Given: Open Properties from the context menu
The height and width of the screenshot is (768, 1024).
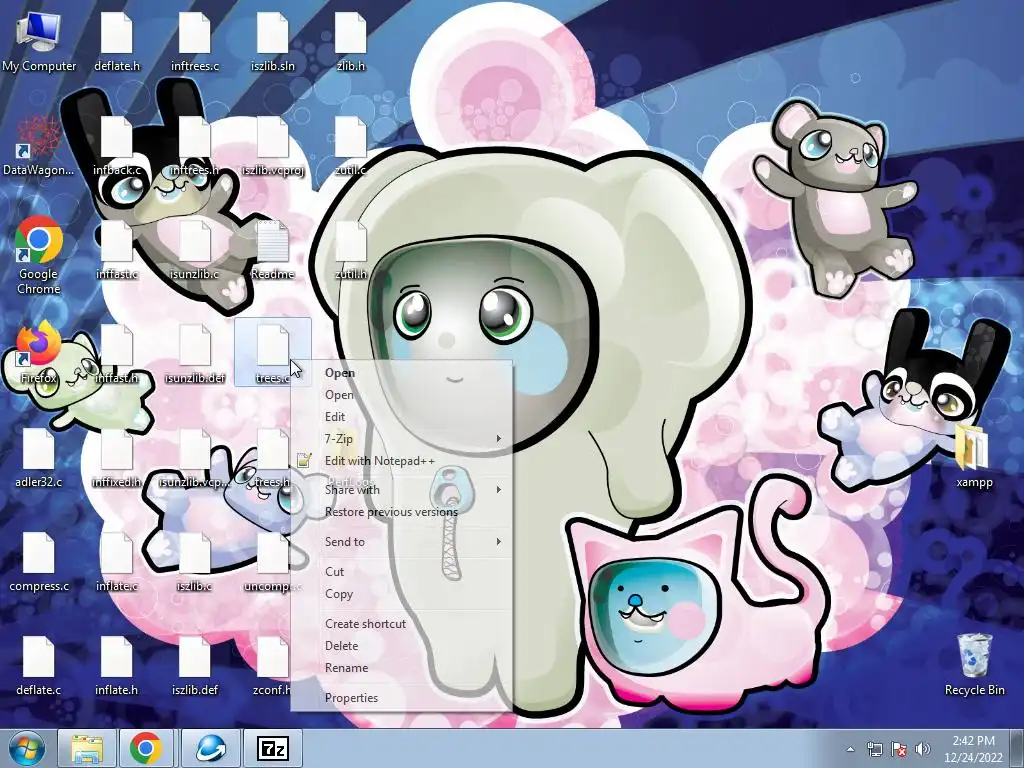Looking at the screenshot, I should [x=401, y=698].
